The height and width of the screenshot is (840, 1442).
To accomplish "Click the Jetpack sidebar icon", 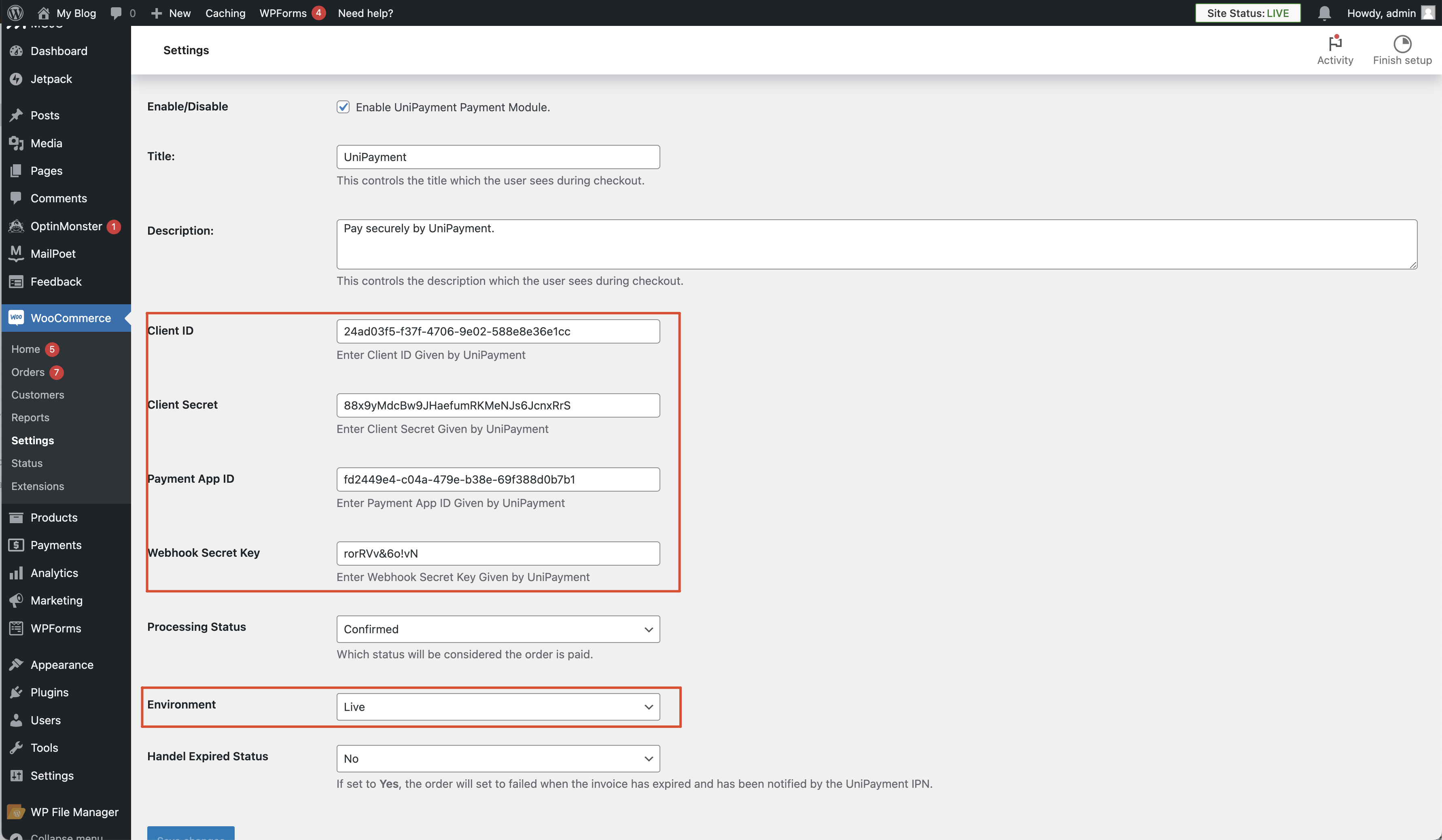I will point(16,79).
